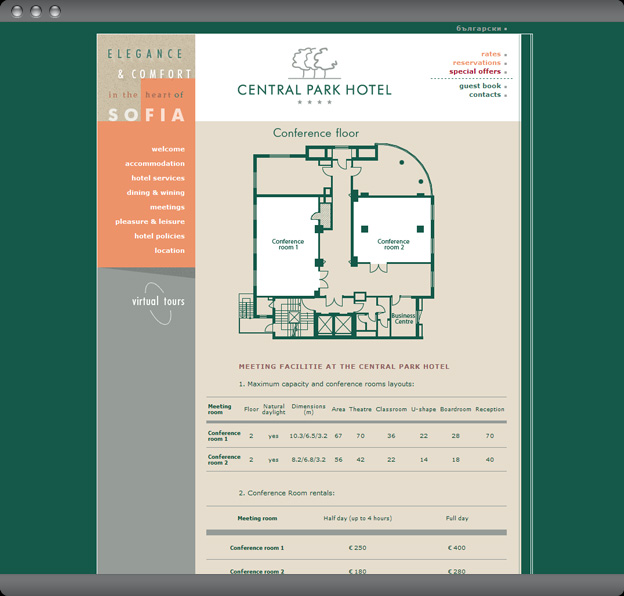Go to reservations

tap(477, 63)
